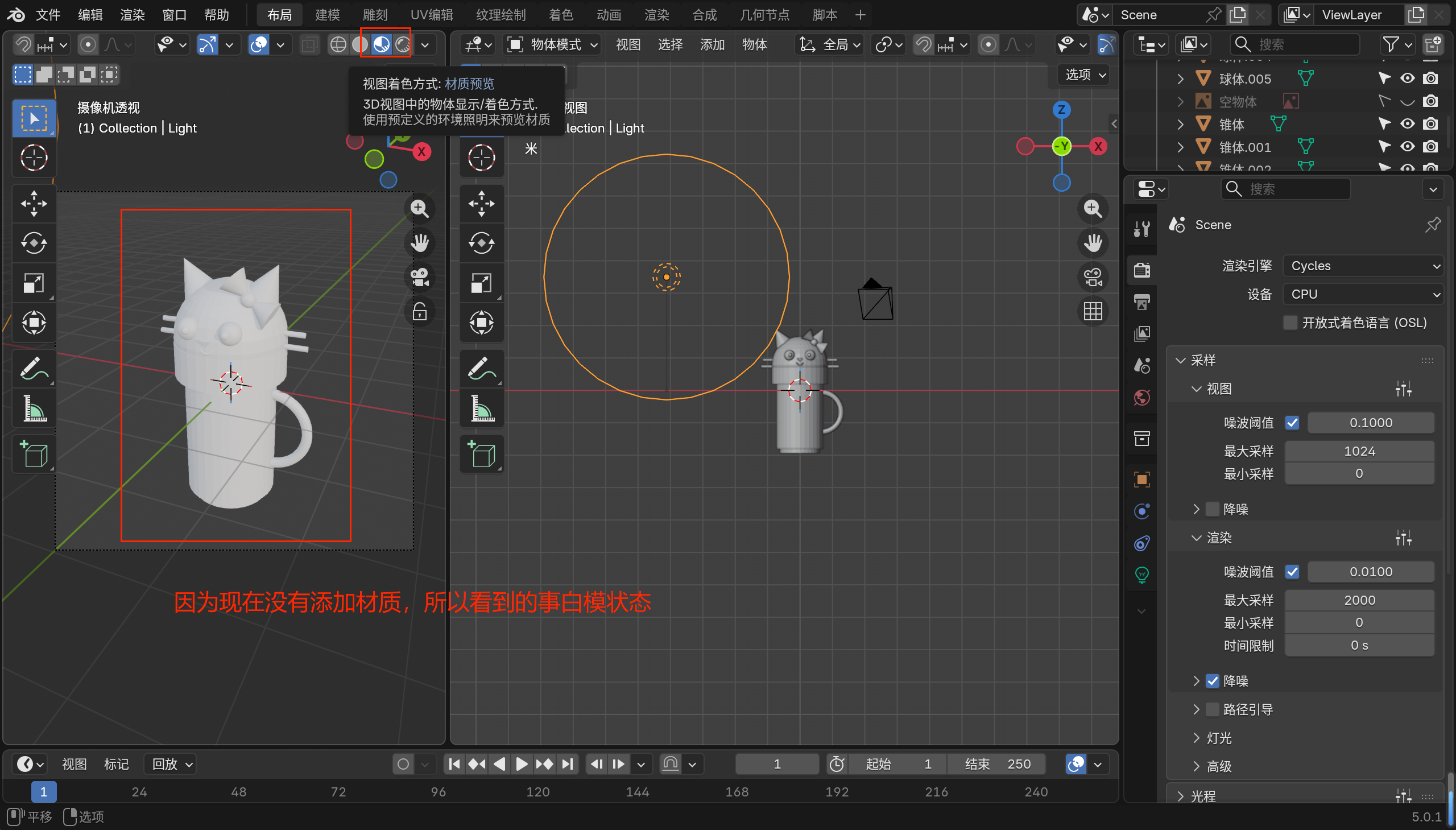
Task: Open the 文件 menu
Action: pyautogui.click(x=48, y=15)
